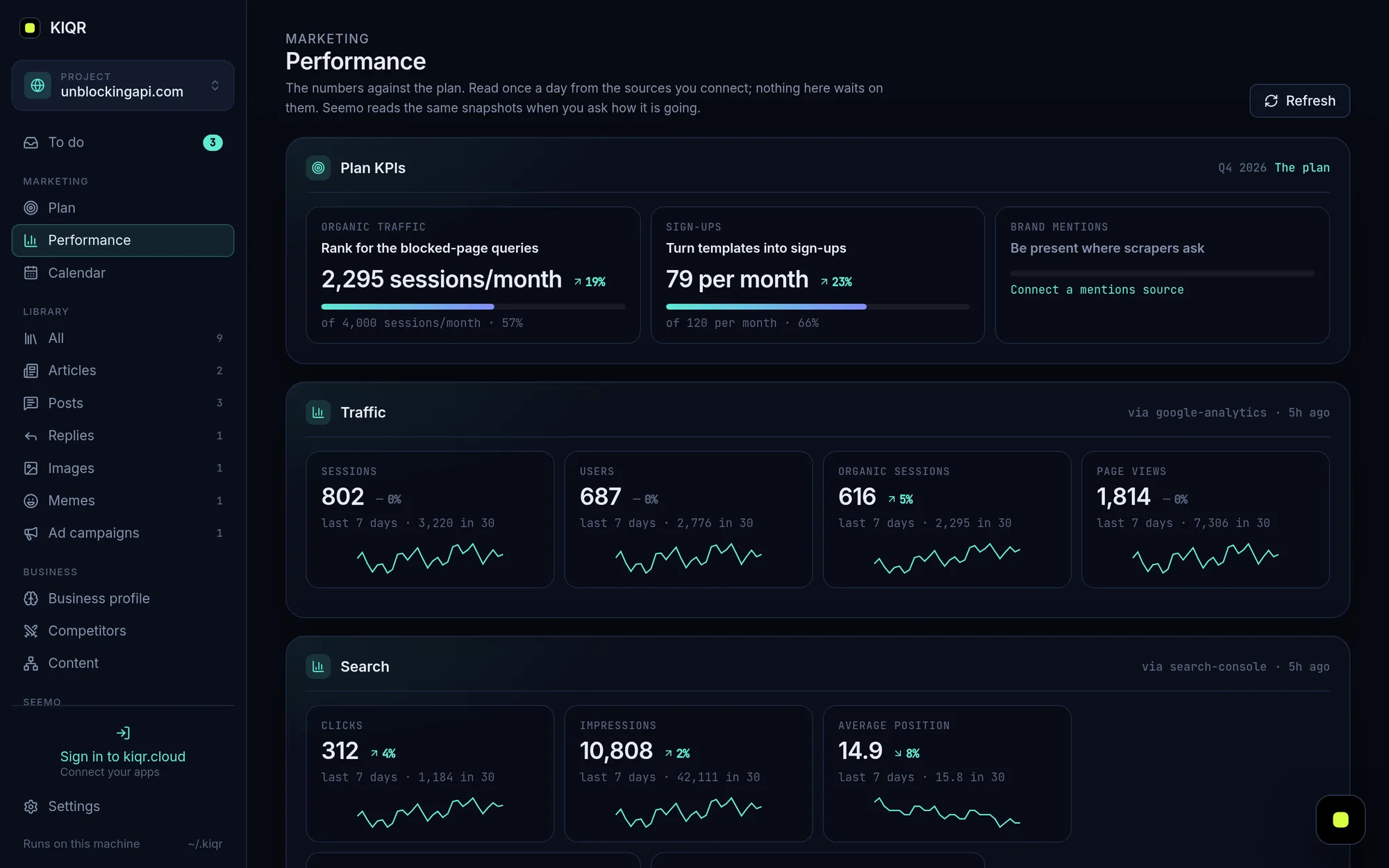Click the Plan target icon in sidebar

31,208
